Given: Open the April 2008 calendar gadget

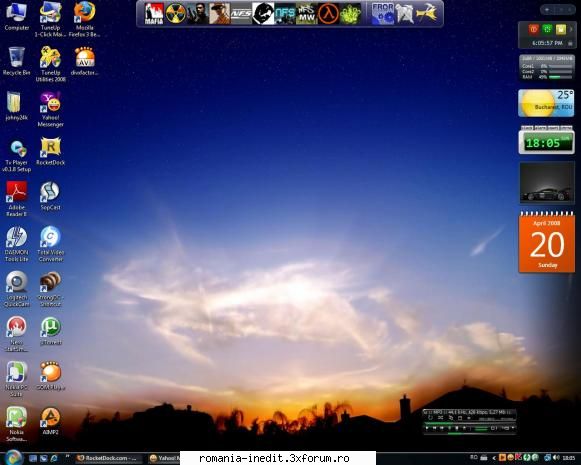Looking at the screenshot, I should pos(547,242).
